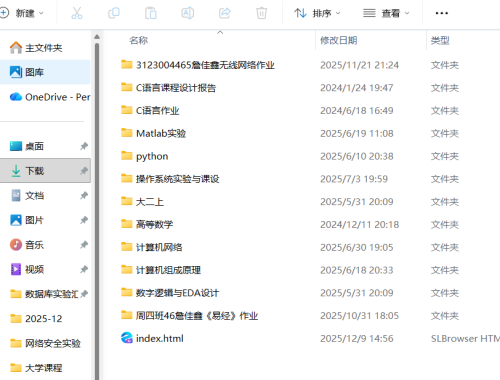Click scroll-up arrow of navigation pane
The height and width of the screenshot is (380, 500).
[97, 37]
